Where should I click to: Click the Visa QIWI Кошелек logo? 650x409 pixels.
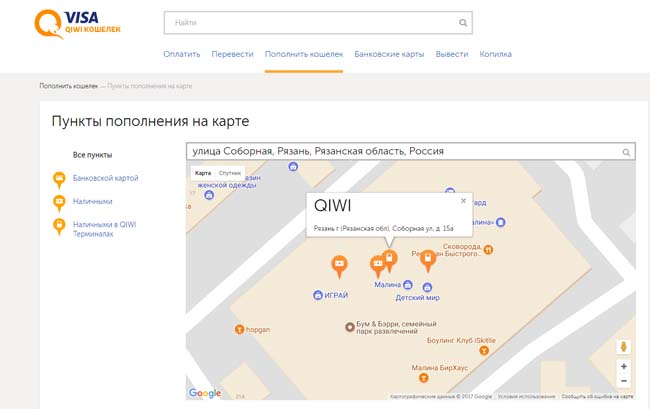[78, 24]
